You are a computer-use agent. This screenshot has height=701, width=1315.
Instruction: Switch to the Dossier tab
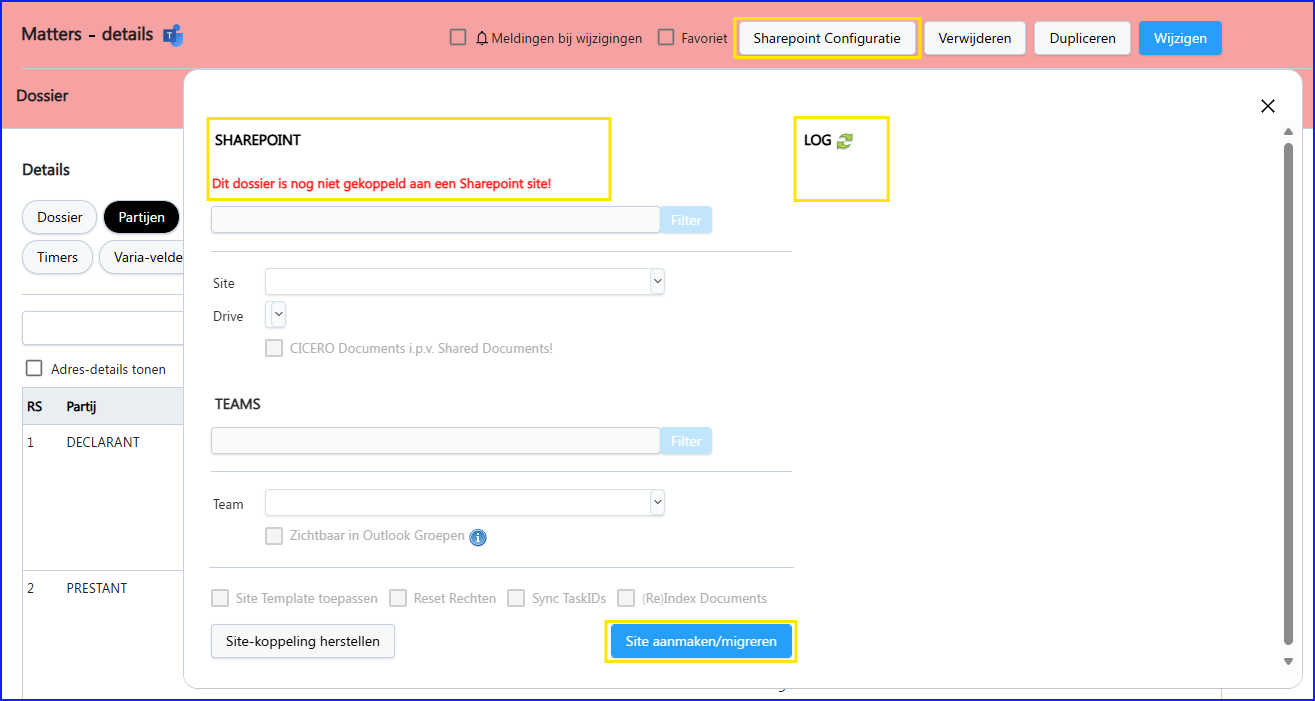tap(59, 217)
